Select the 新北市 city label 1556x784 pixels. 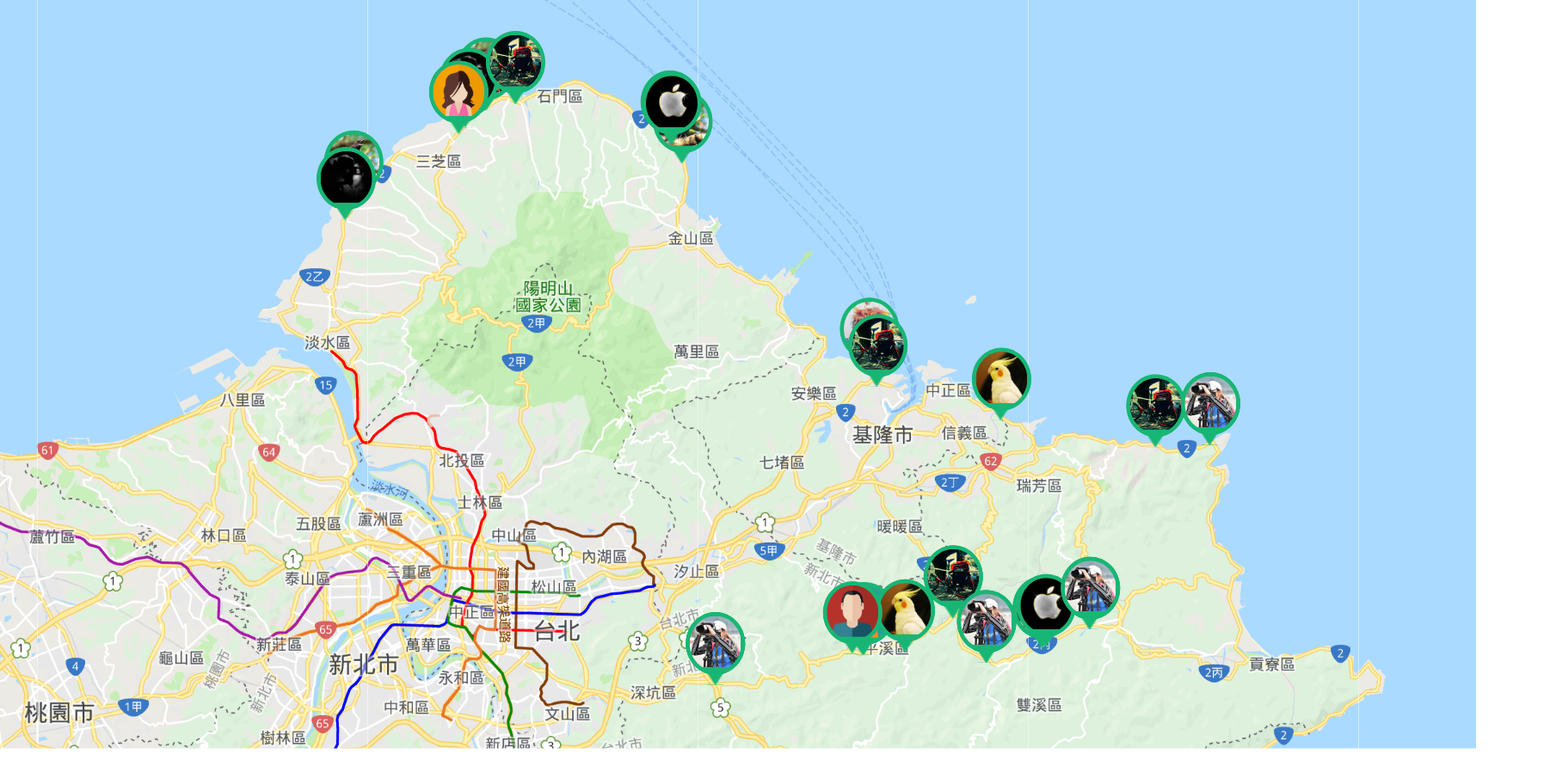363,665
